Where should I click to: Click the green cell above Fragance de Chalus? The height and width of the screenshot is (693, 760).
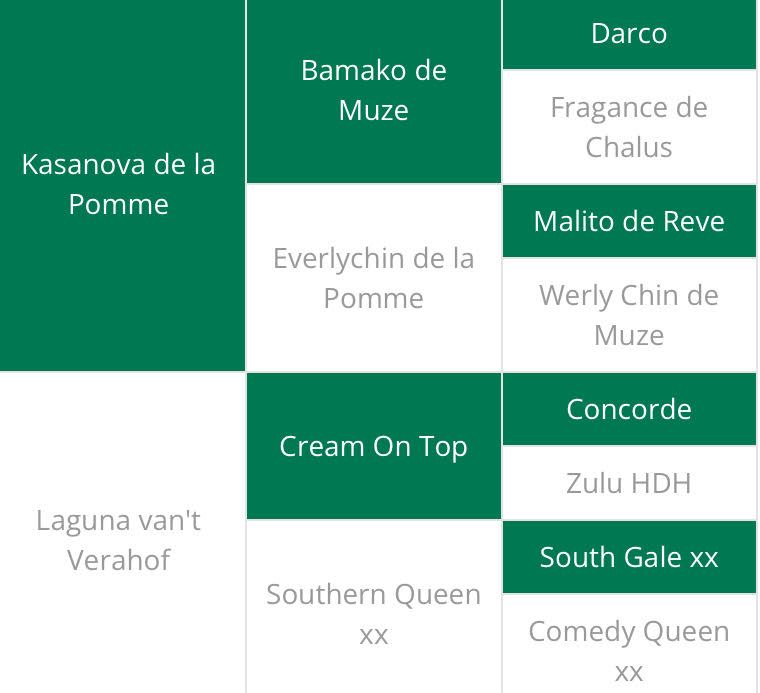629,34
